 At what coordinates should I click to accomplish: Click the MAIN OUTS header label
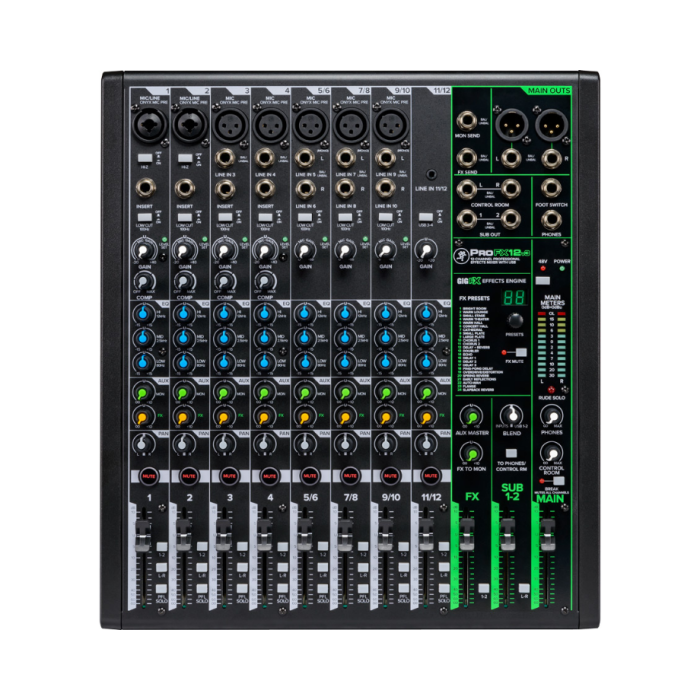[549, 91]
